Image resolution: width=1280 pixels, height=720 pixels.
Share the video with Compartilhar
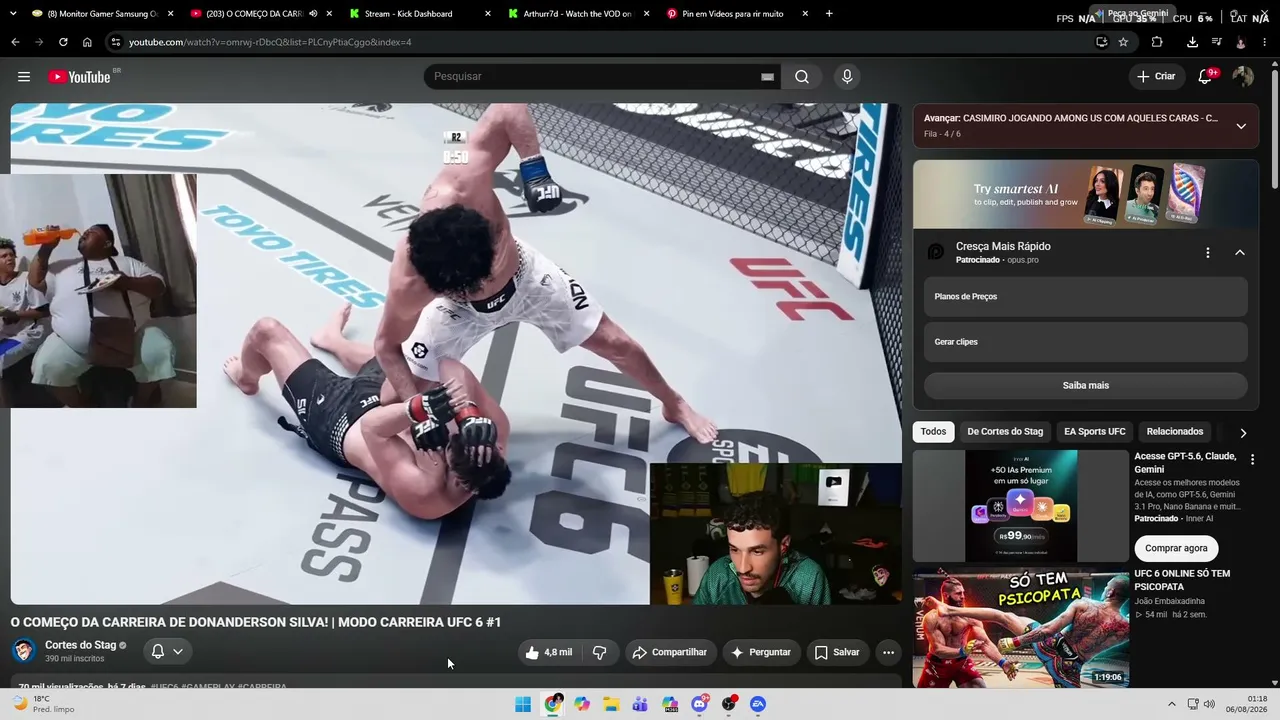[x=670, y=652]
